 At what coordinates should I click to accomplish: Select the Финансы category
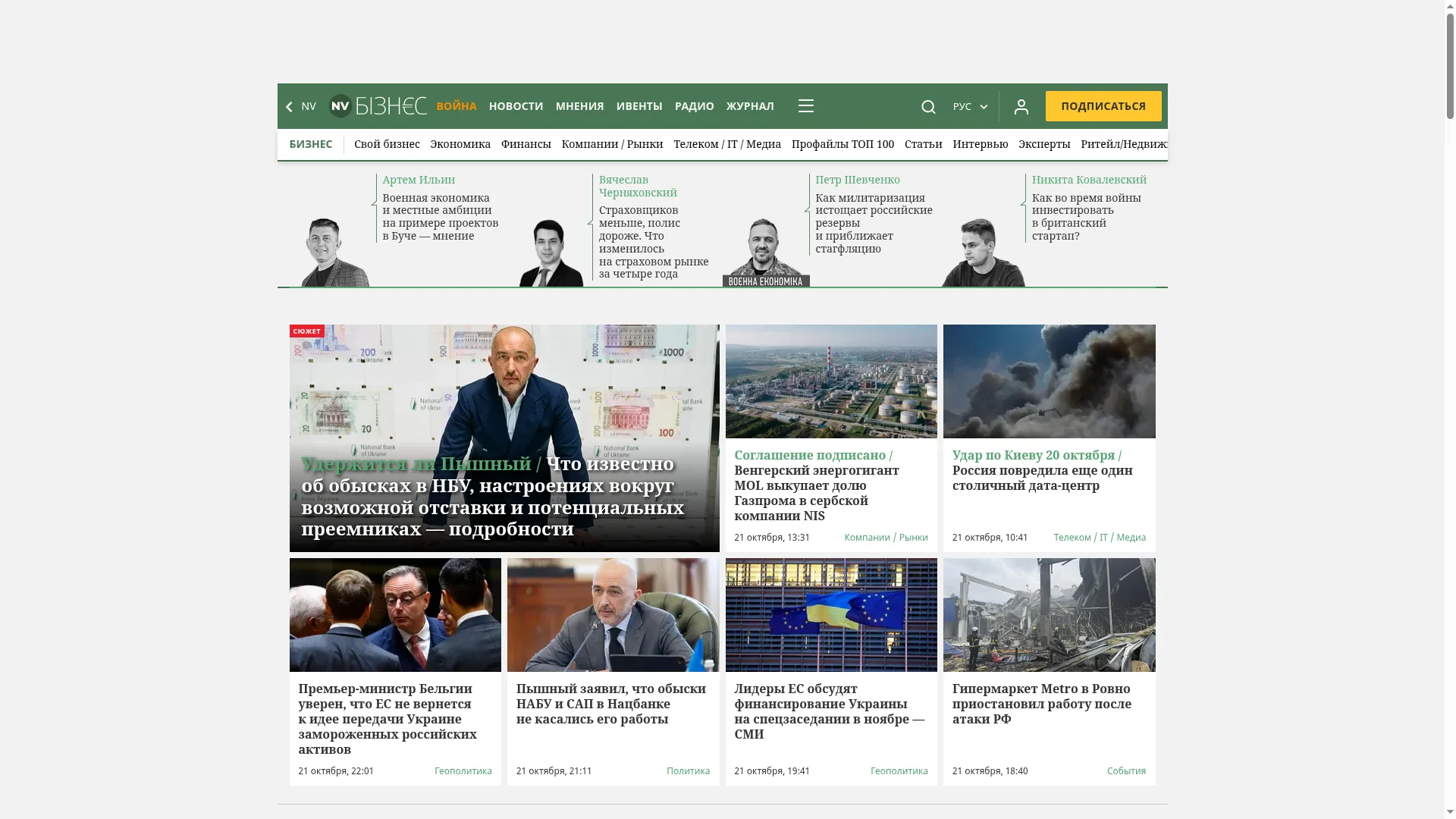[x=526, y=144]
